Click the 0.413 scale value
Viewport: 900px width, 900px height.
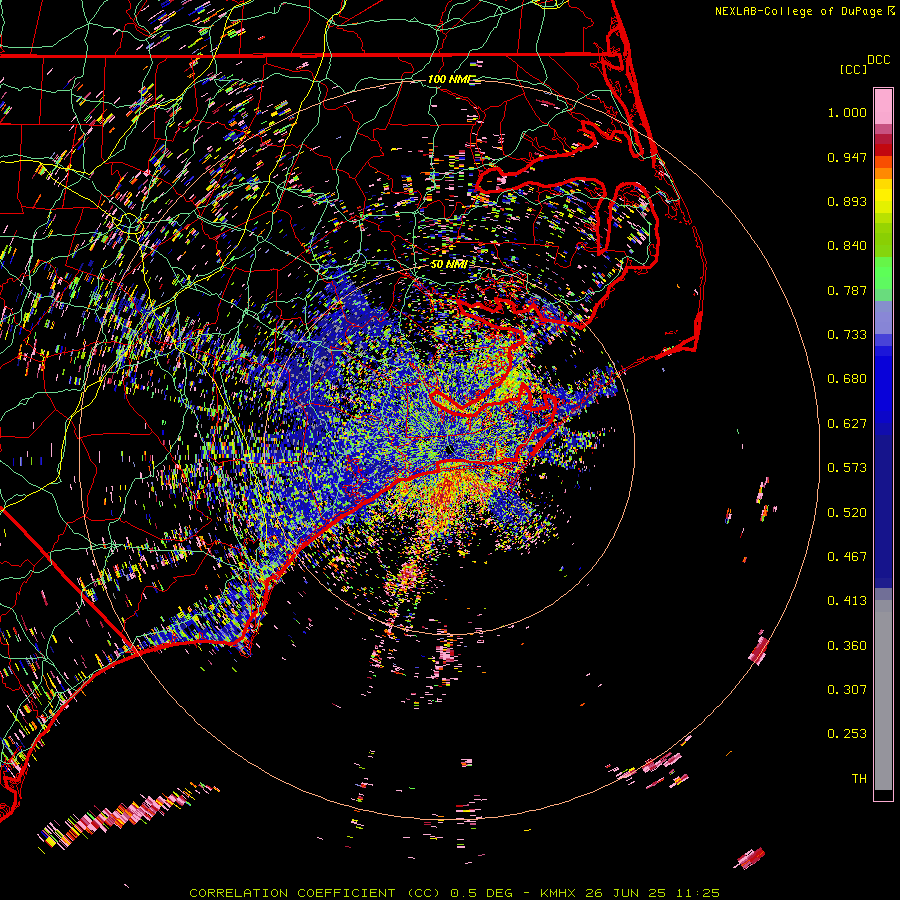847,601
